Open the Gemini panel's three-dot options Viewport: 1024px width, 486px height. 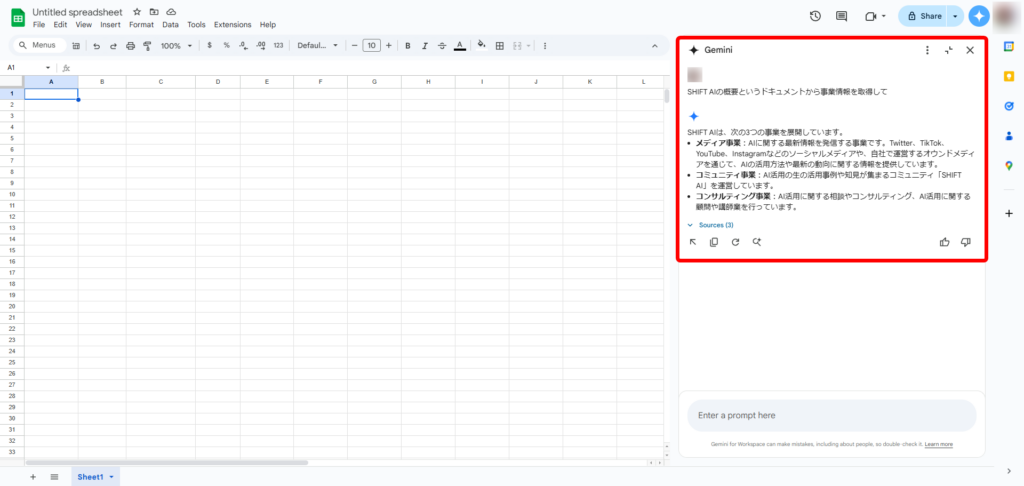[927, 50]
